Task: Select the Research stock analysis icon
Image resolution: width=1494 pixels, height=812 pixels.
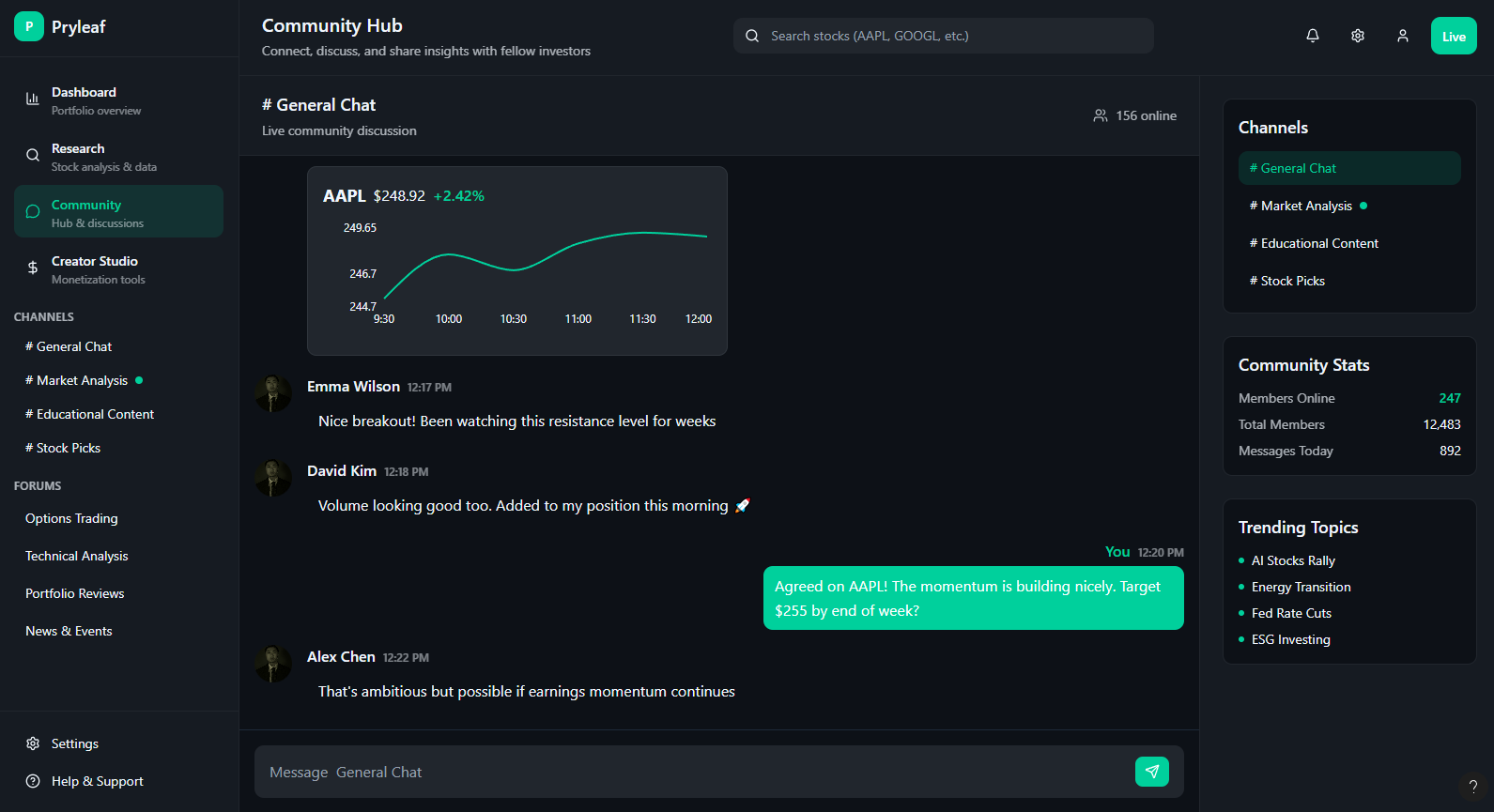Action: pos(32,155)
